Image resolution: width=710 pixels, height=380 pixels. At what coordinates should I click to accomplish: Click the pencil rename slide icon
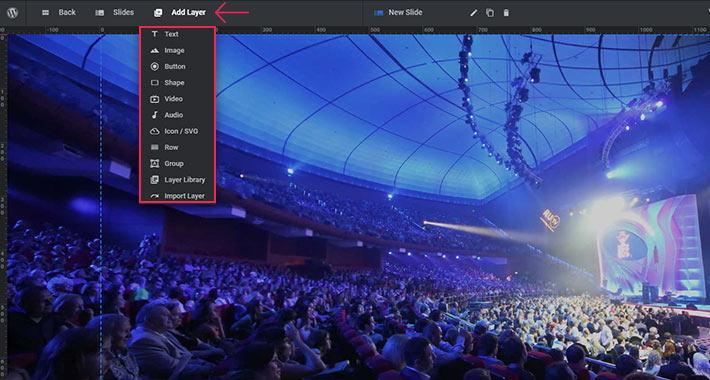coord(474,13)
